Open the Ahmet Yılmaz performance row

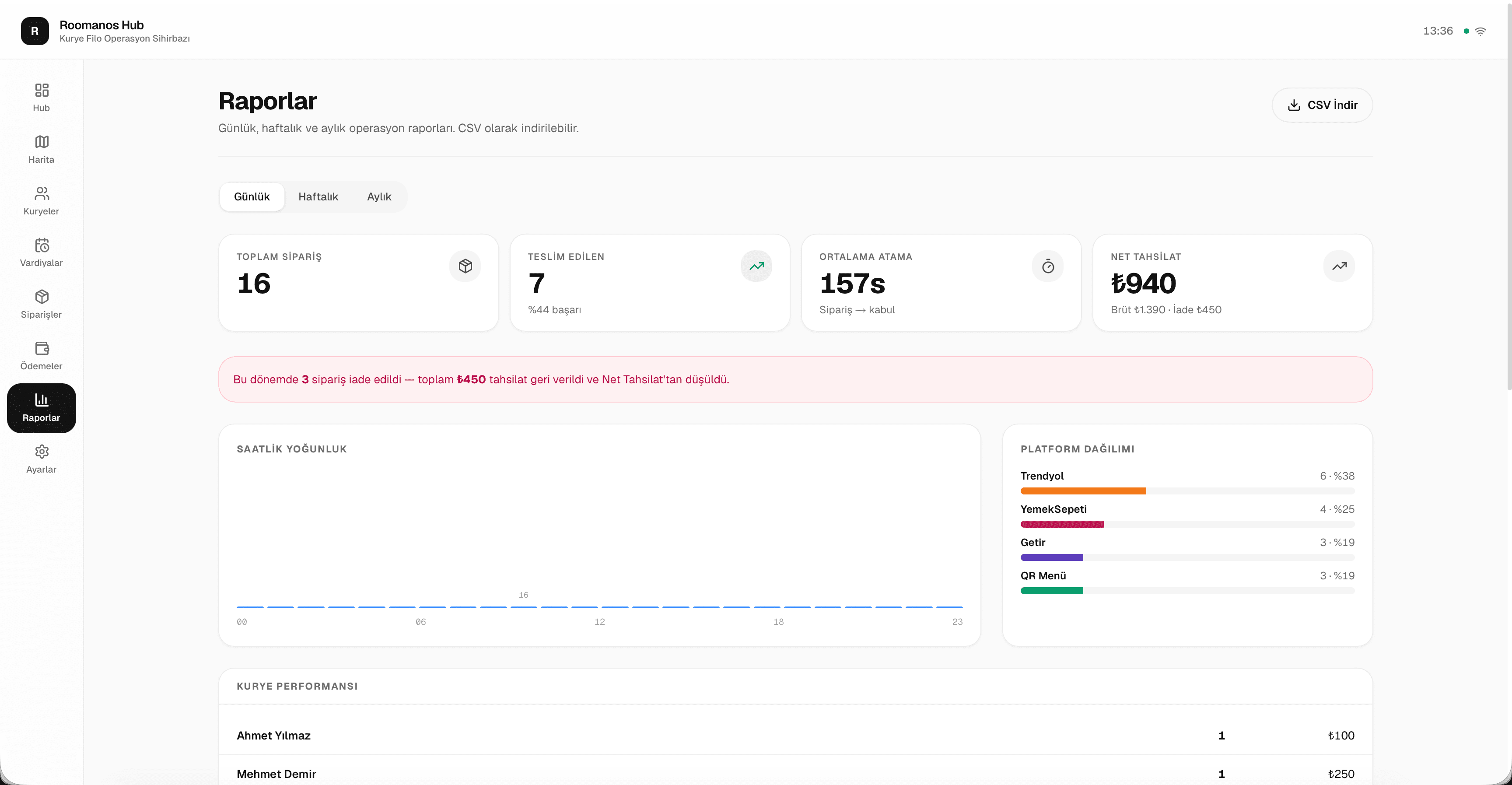[x=795, y=736]
